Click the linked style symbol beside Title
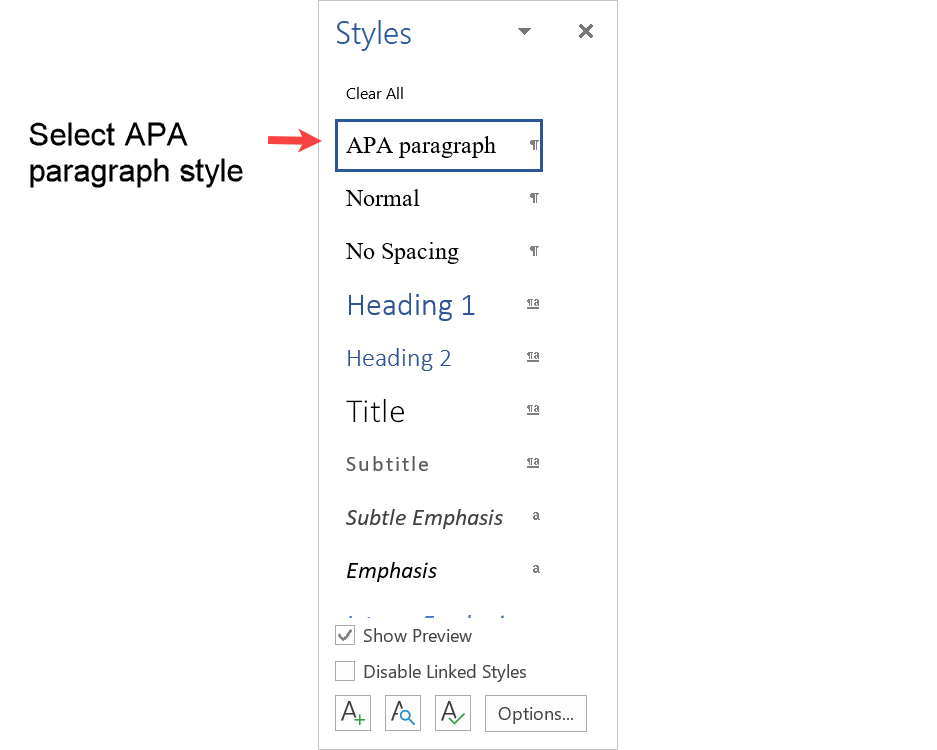 click(533, 410)
